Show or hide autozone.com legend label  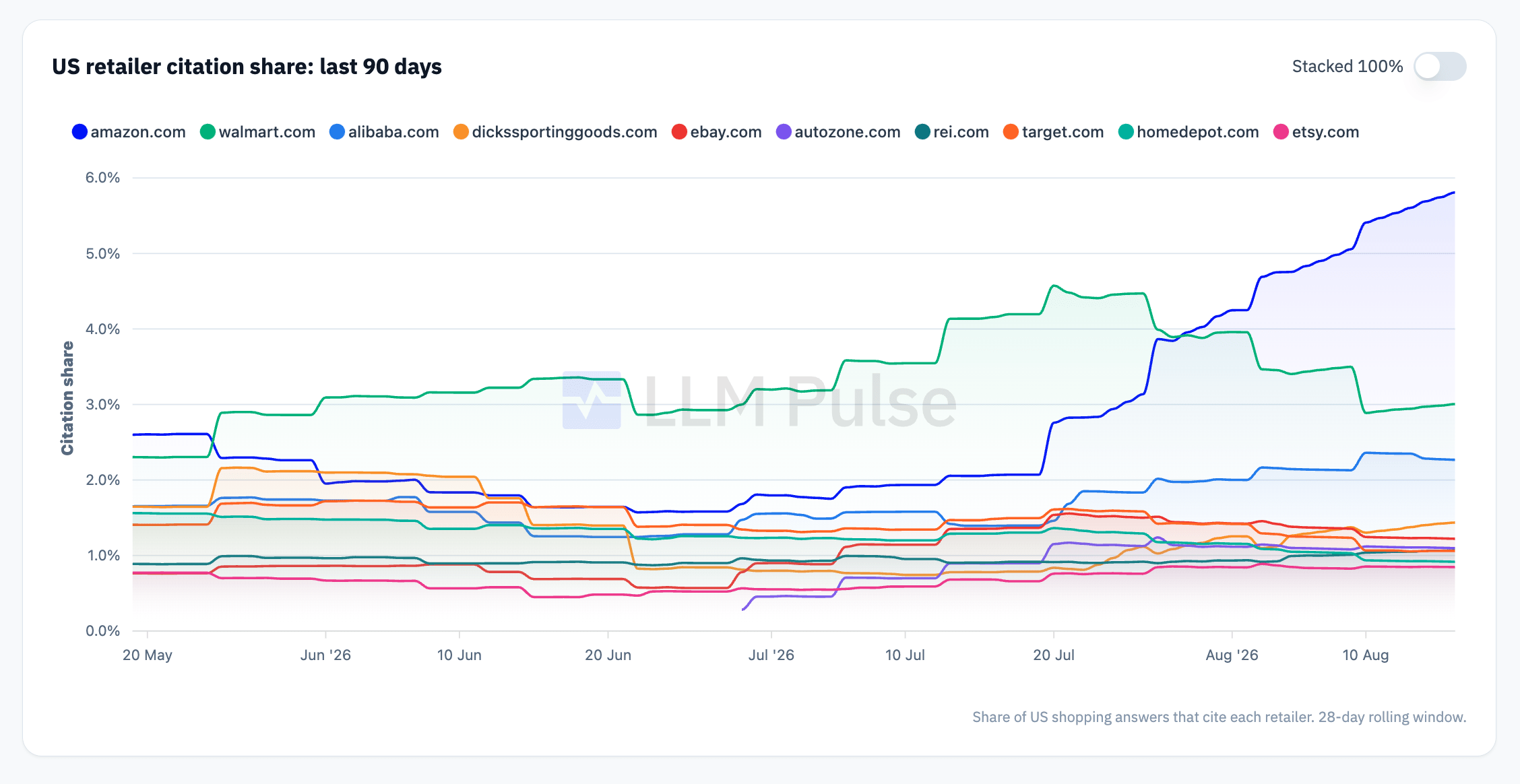point(848,132)
